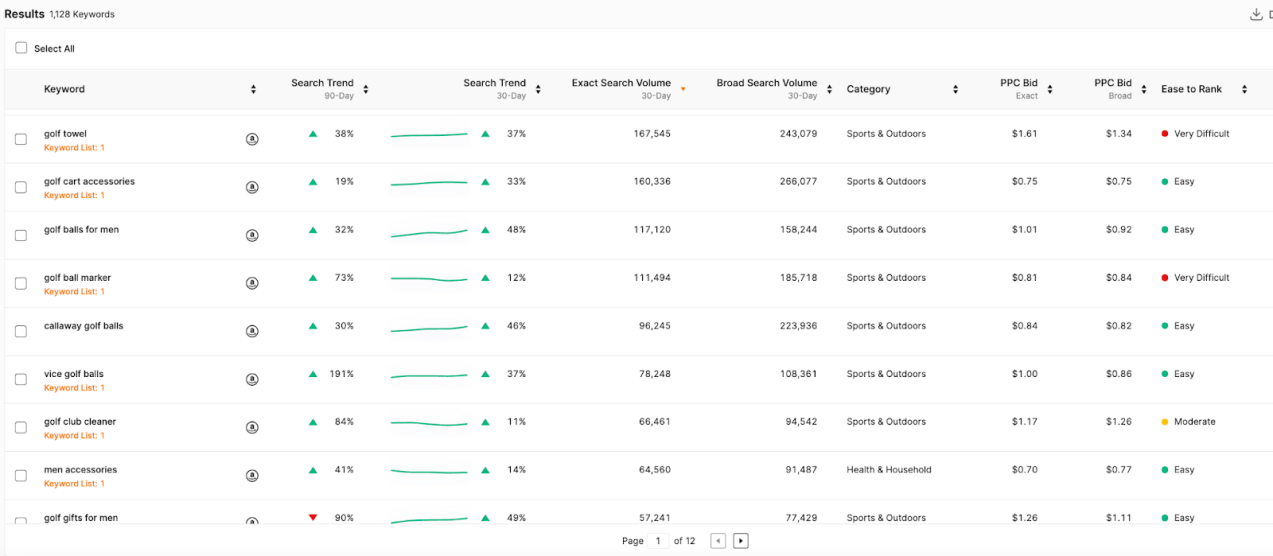Image resolution: width=1273 pixels, height=556 pixels.
Task: Check the golf club cleaner row checkbox
Action: point(21,427)
